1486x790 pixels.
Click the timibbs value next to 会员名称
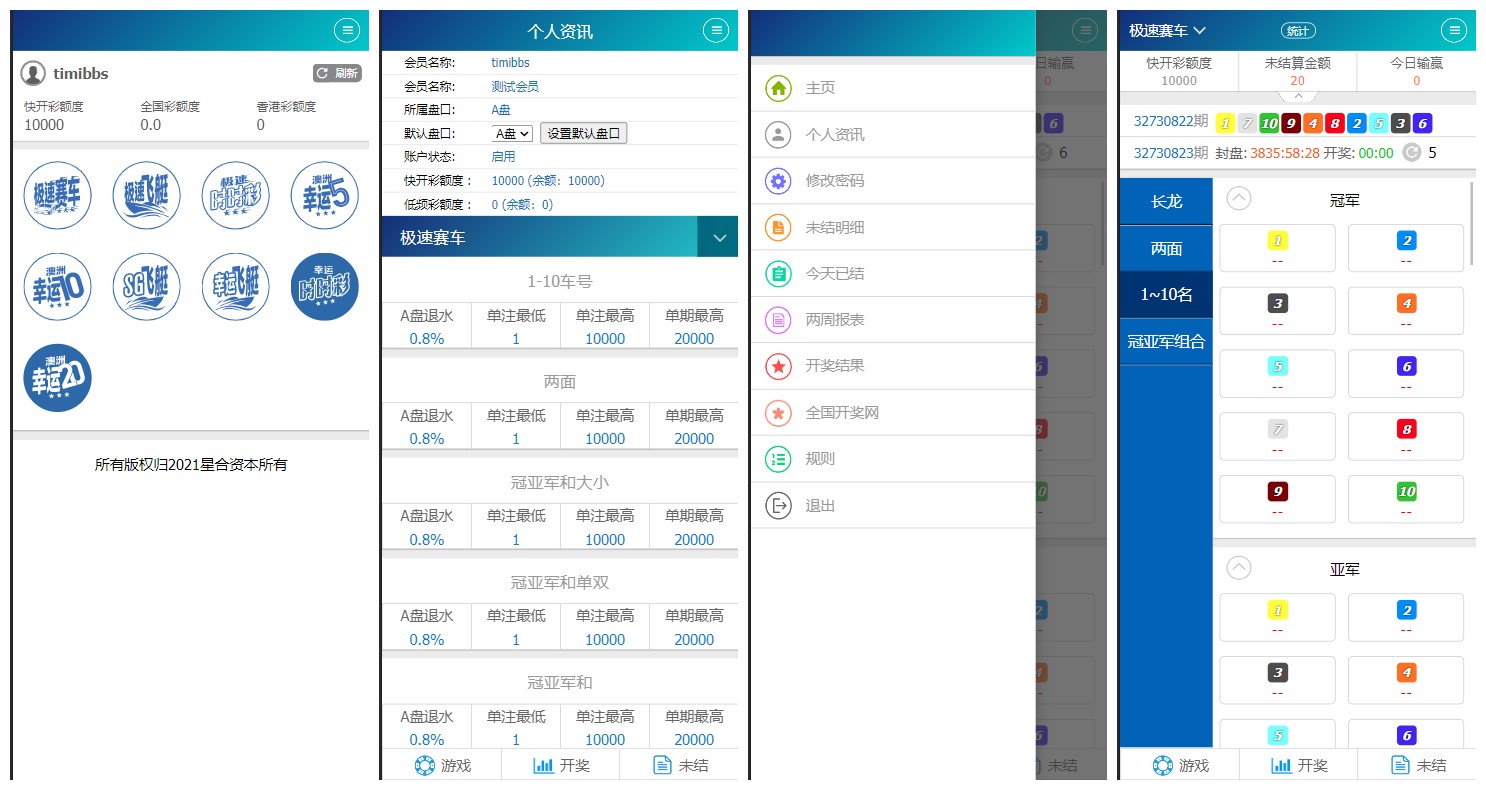point(510,63)
